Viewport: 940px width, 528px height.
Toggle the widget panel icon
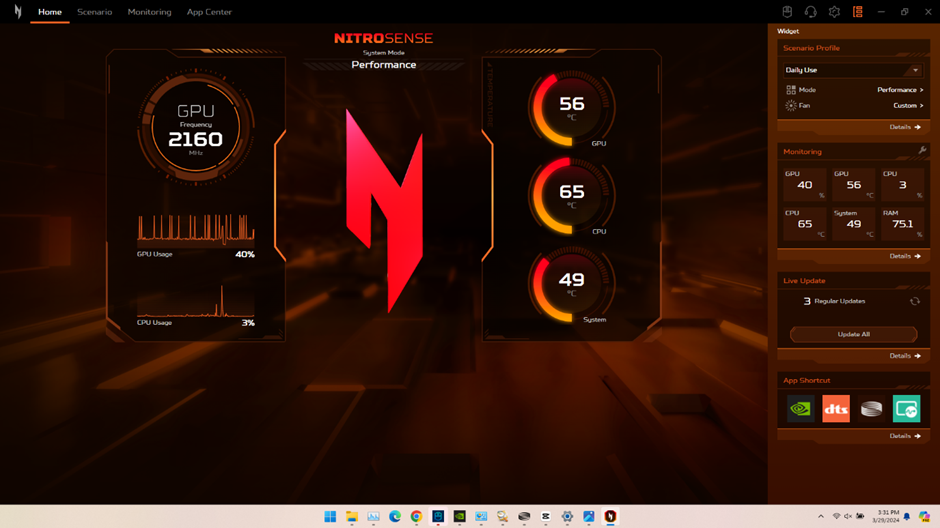(x=857, y=12)
